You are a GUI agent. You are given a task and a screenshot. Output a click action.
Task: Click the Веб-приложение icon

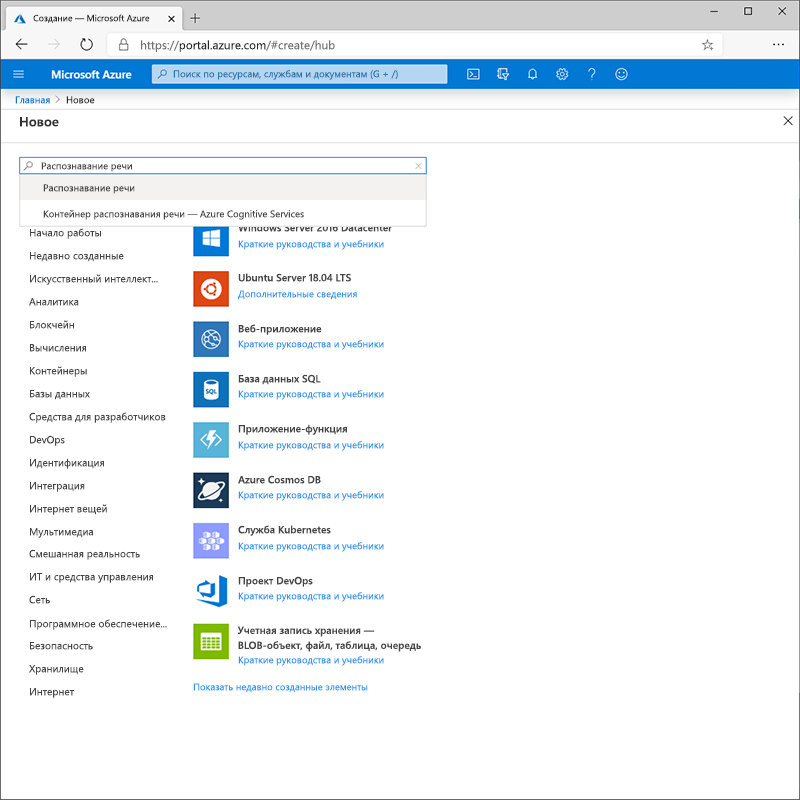[211, 339]
